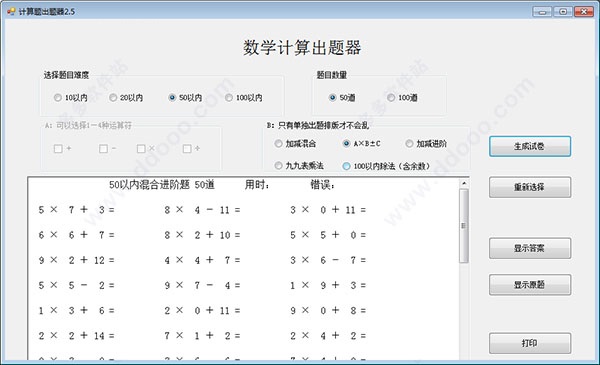The height and width of the screenshot is (365, 600).
Task: Click the problem 1 × 9 + 3 =
Action: tap(328, 285)
